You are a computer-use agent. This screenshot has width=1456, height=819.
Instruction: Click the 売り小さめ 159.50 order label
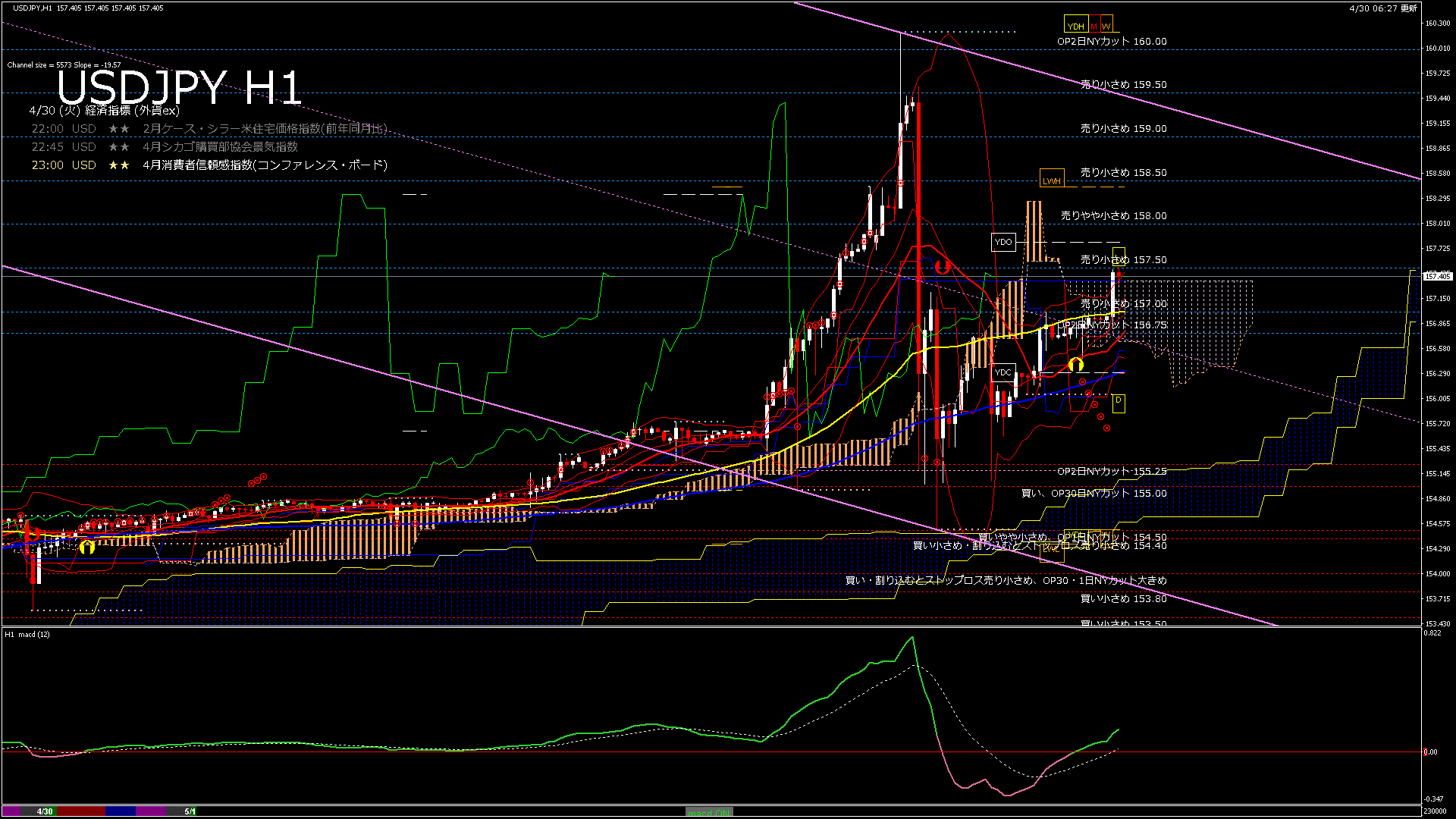point(1123,85)
